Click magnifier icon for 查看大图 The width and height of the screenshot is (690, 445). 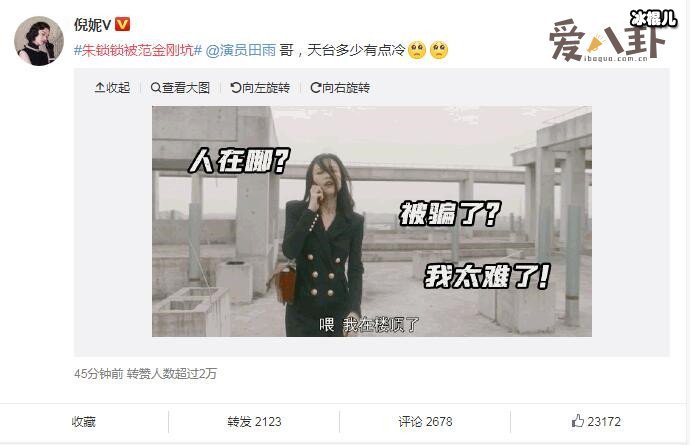pos(155,88)
